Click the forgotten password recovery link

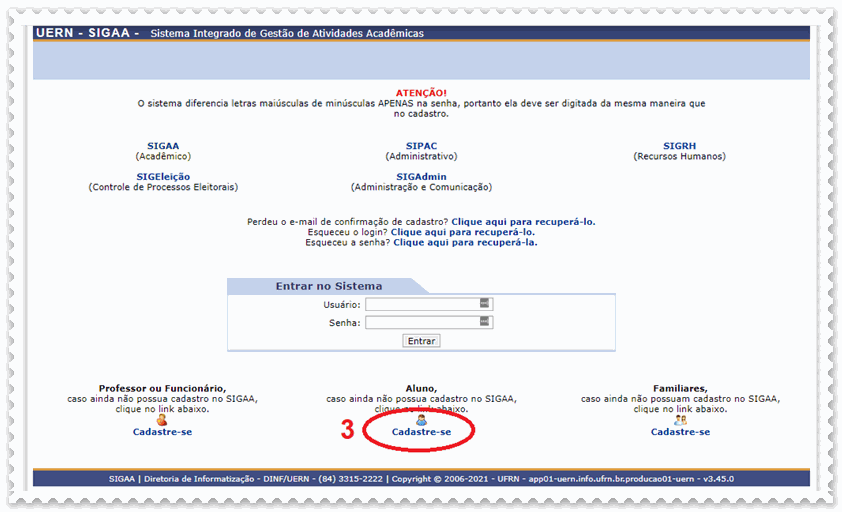(x=465, y=242)
